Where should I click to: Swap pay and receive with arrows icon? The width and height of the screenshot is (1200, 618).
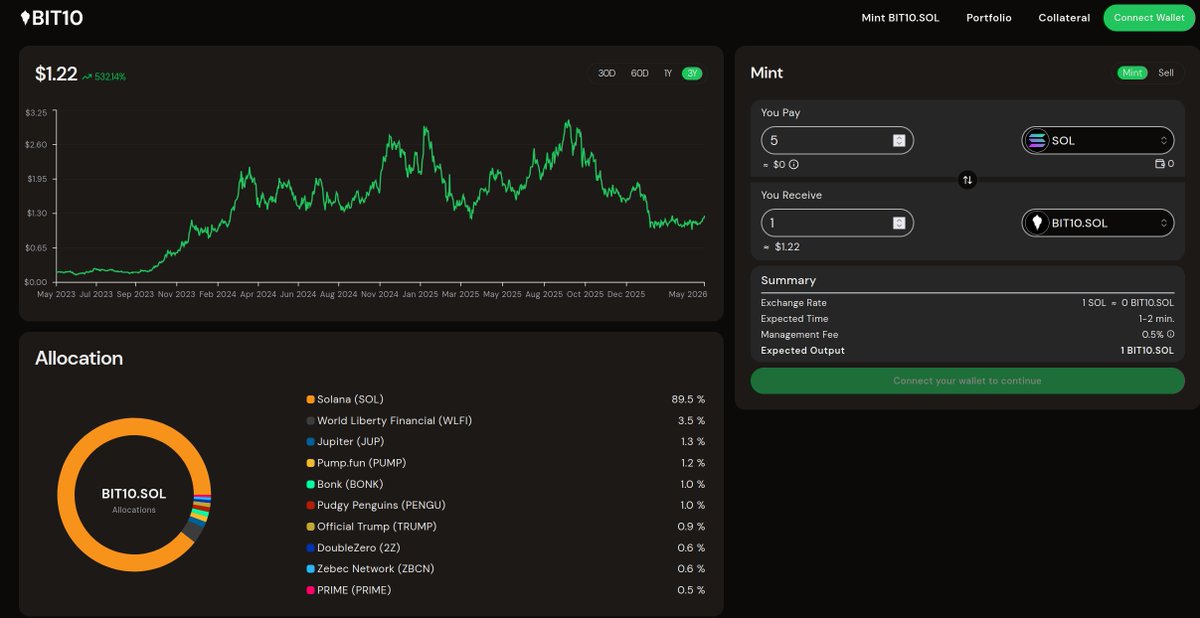[x=967, y=180]
